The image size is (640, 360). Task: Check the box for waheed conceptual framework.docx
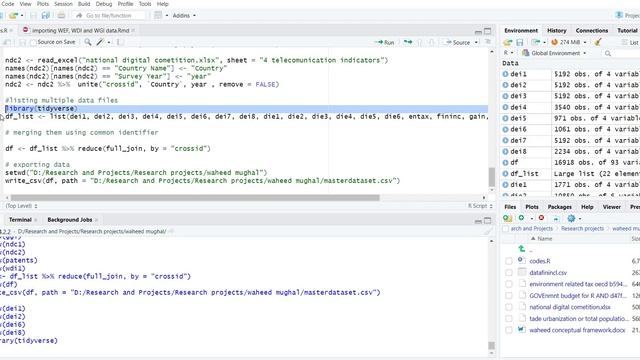click(x=509, y=330)
